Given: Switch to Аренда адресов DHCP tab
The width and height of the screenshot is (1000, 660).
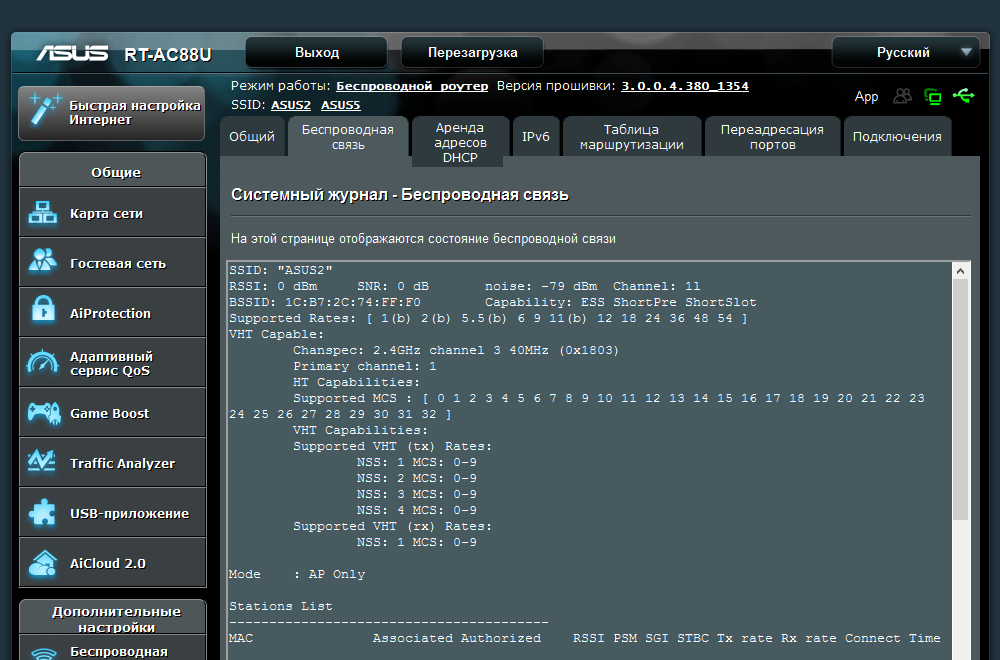Looking at the screenshot, I should click(460, 142).
